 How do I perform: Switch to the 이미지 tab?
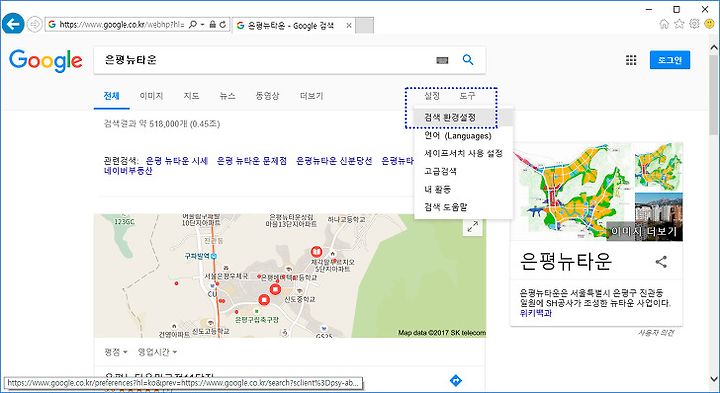(152, 96)
